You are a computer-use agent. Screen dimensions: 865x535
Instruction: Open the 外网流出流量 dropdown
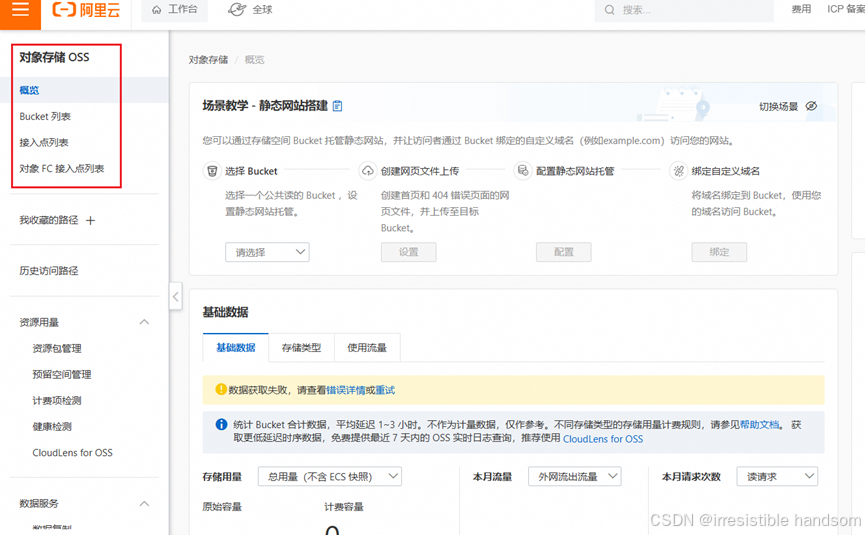pyautogui.click(x=575, y=477)
